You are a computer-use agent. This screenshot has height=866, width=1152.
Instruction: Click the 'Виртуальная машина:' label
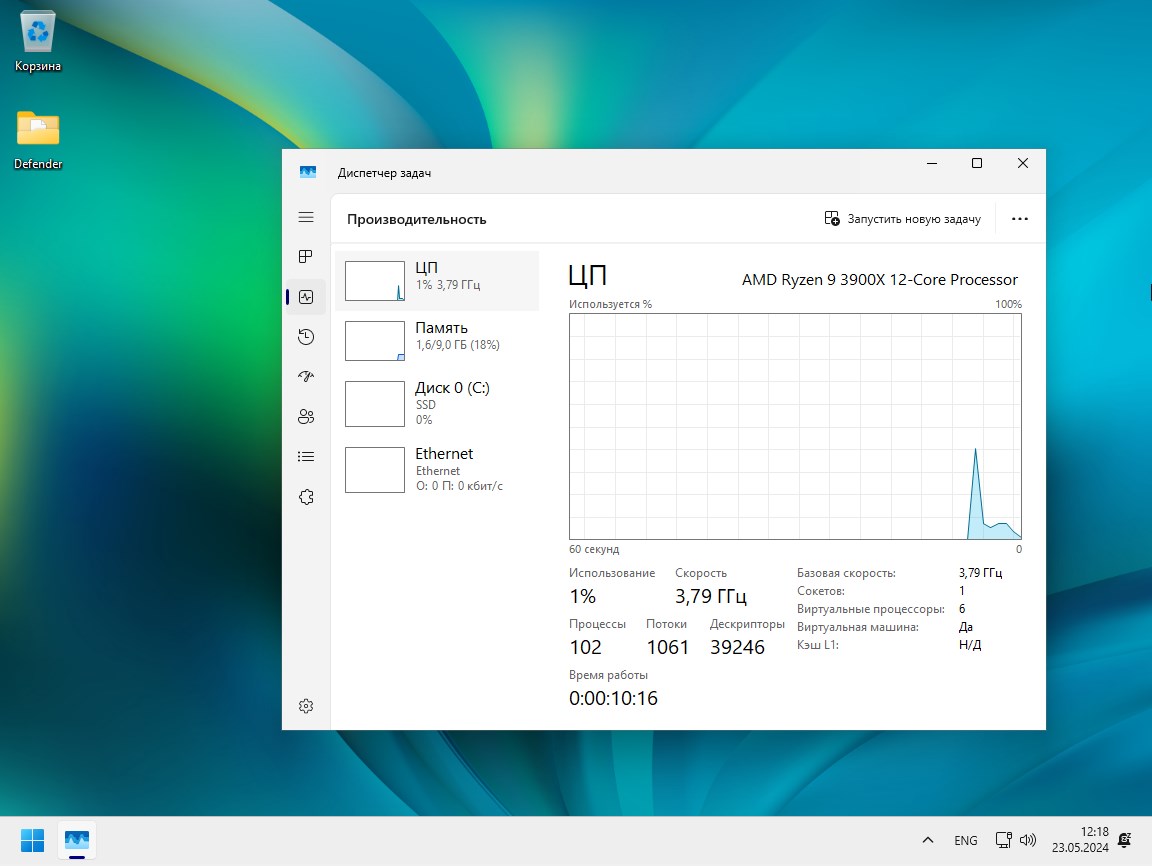tap(857, 627)
